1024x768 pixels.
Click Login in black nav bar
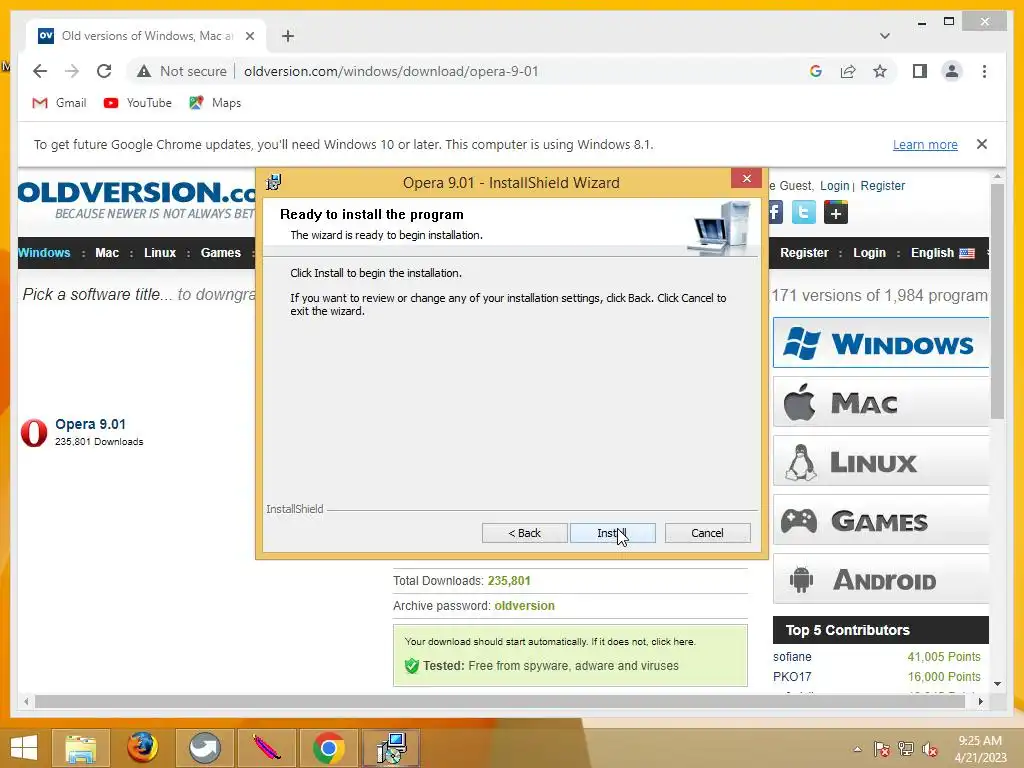[869, 253]
